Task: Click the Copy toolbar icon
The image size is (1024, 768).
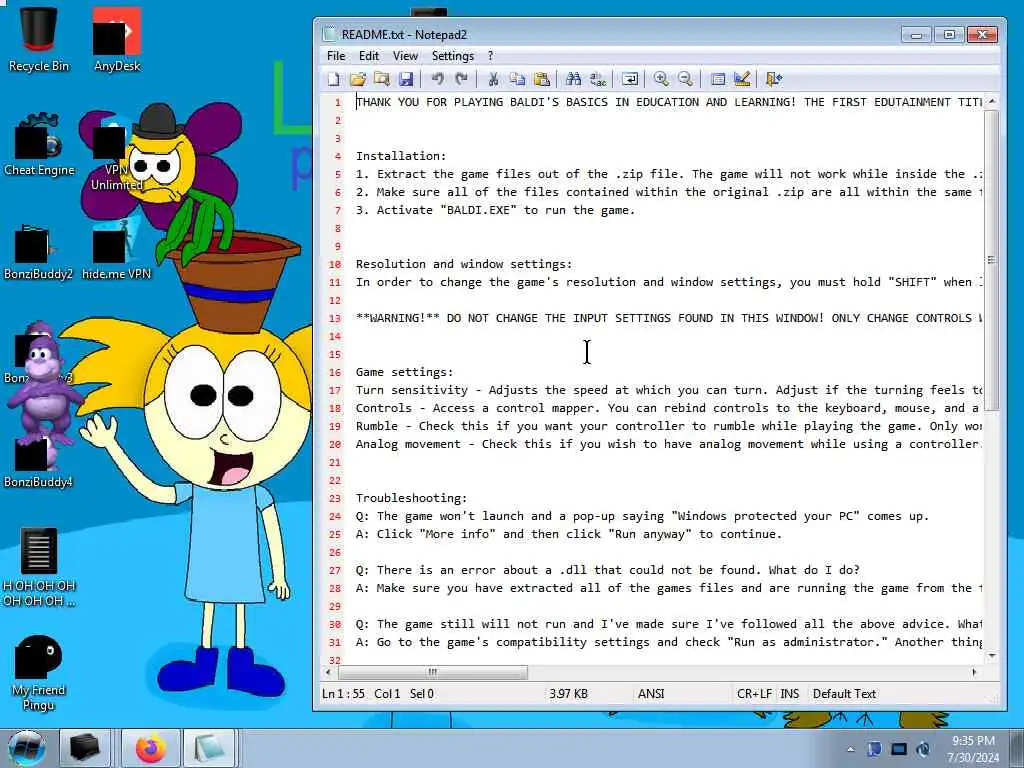Action: pyautogui.click(x=517, y=79)
